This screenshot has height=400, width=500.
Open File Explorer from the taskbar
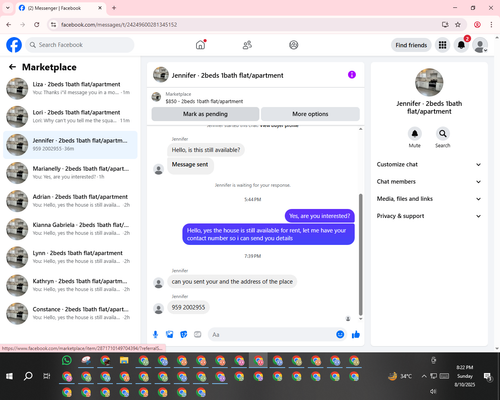pos(124,360)
